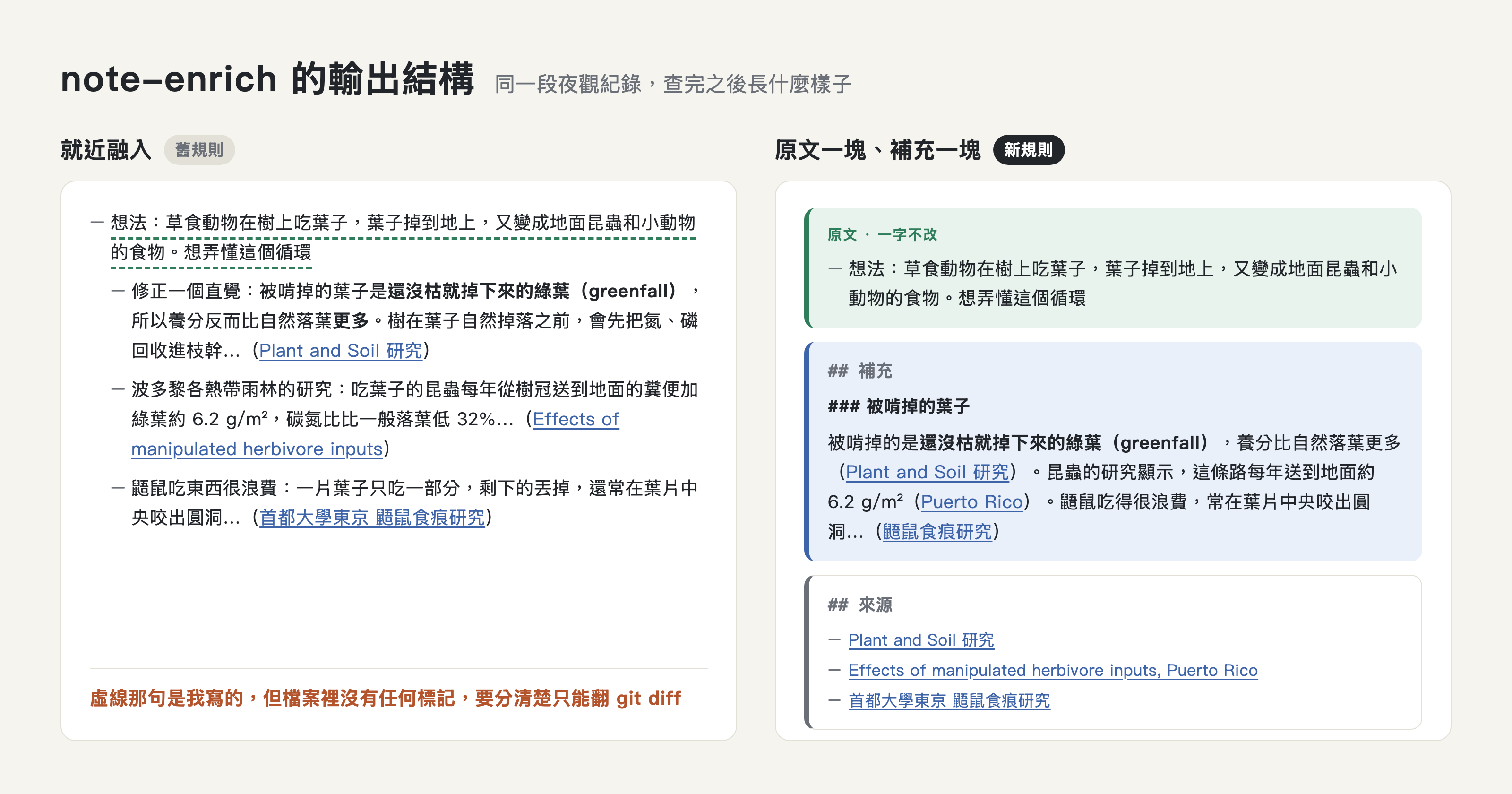Click the 想法 text inside green 原文 block

point(1123,283)
